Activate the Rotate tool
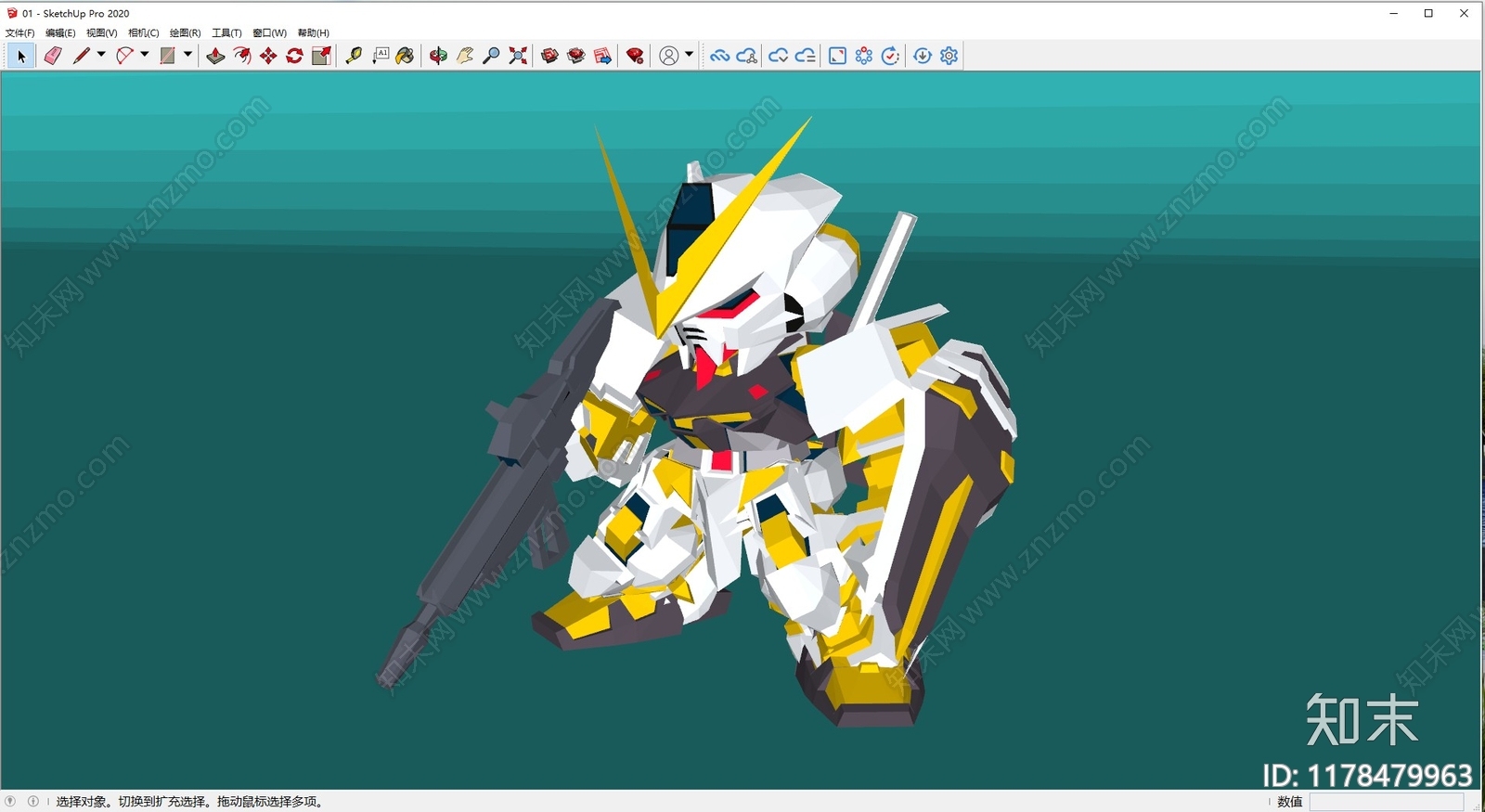This screenshot has height=812, width=1485. (x=294, y=56)
